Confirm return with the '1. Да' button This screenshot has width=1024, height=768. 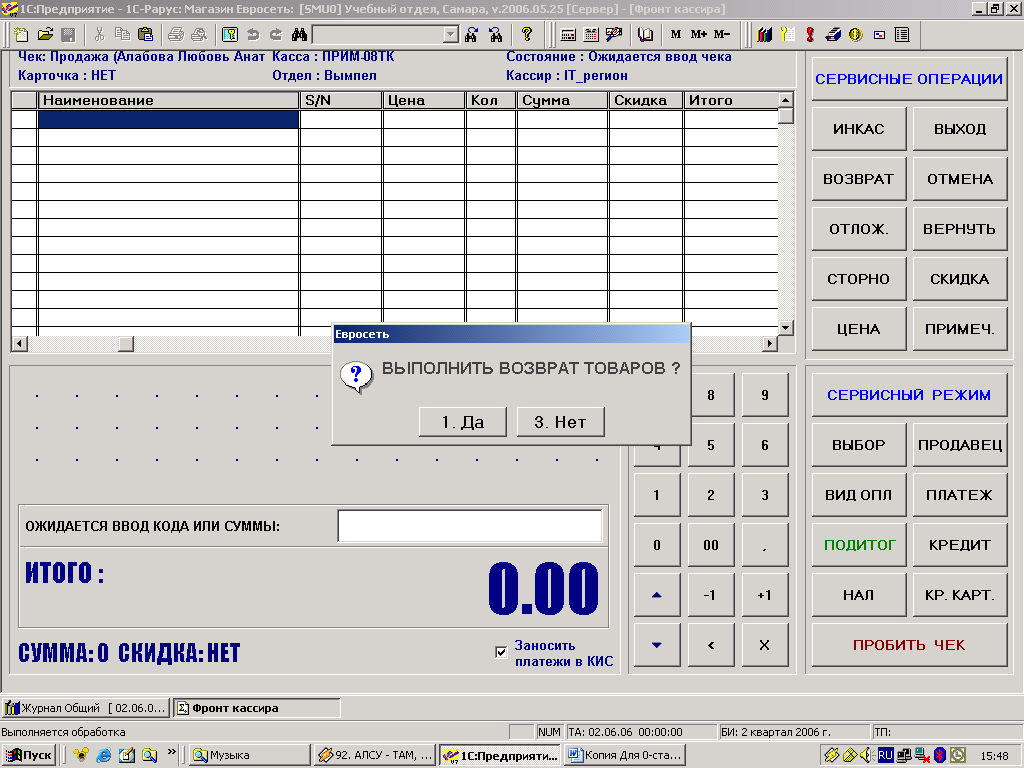[462, 422]
